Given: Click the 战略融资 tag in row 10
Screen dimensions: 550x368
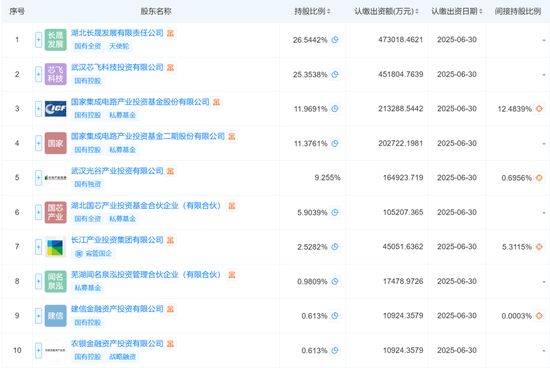Looking at the screenshot, I should (x=122, y=357).
